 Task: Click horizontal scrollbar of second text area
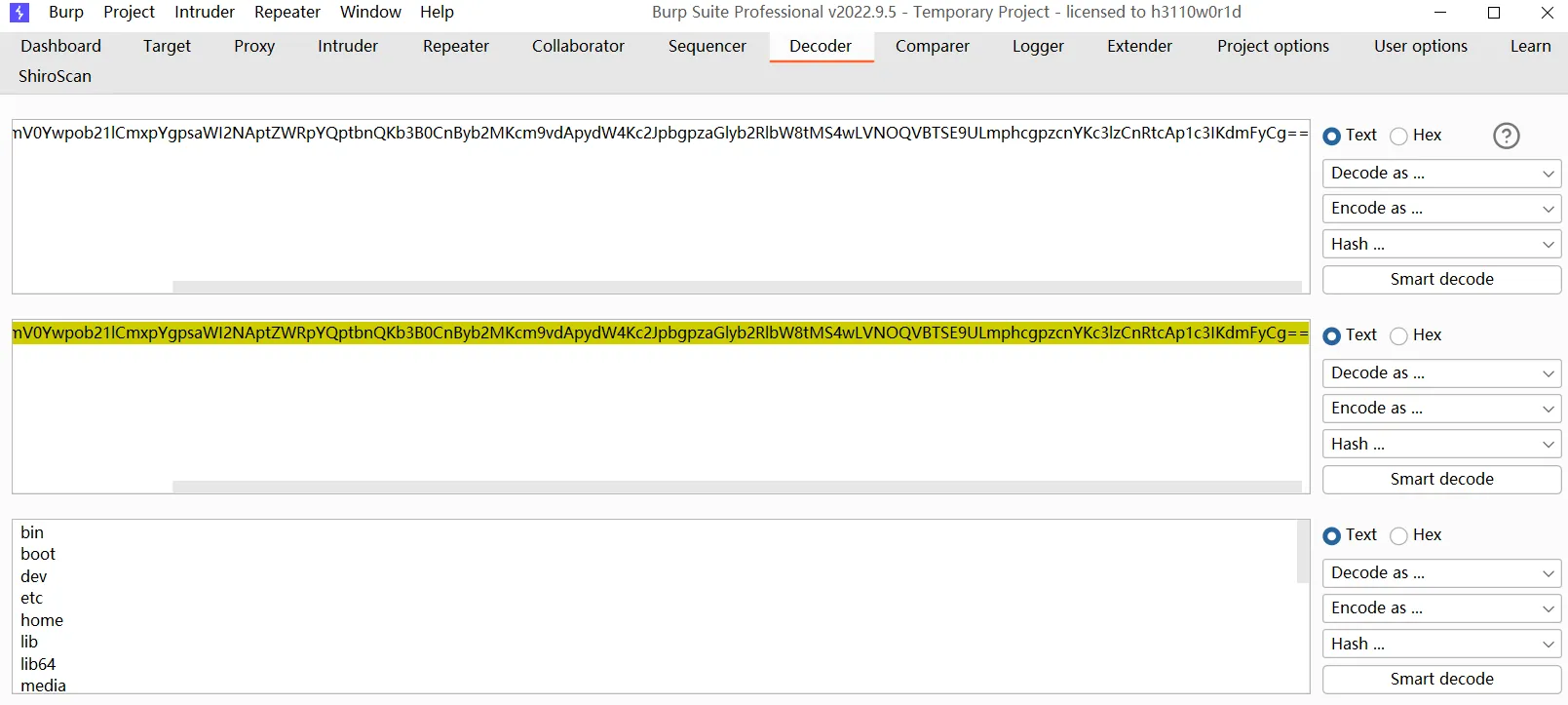[x=737, y=487]
